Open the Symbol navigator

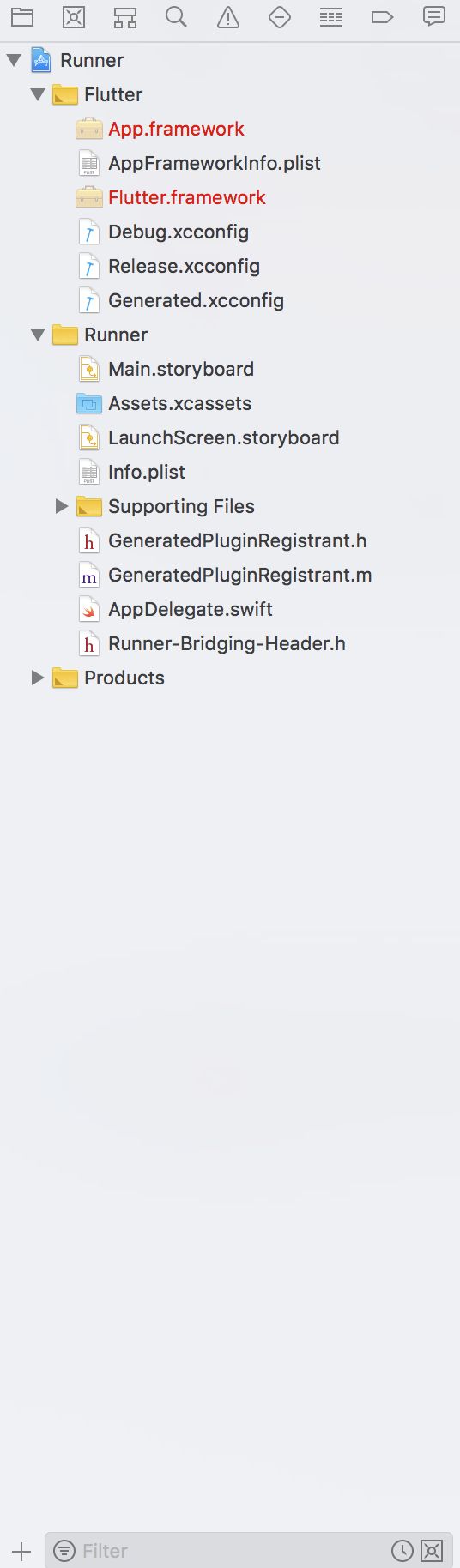coord(125,17)
